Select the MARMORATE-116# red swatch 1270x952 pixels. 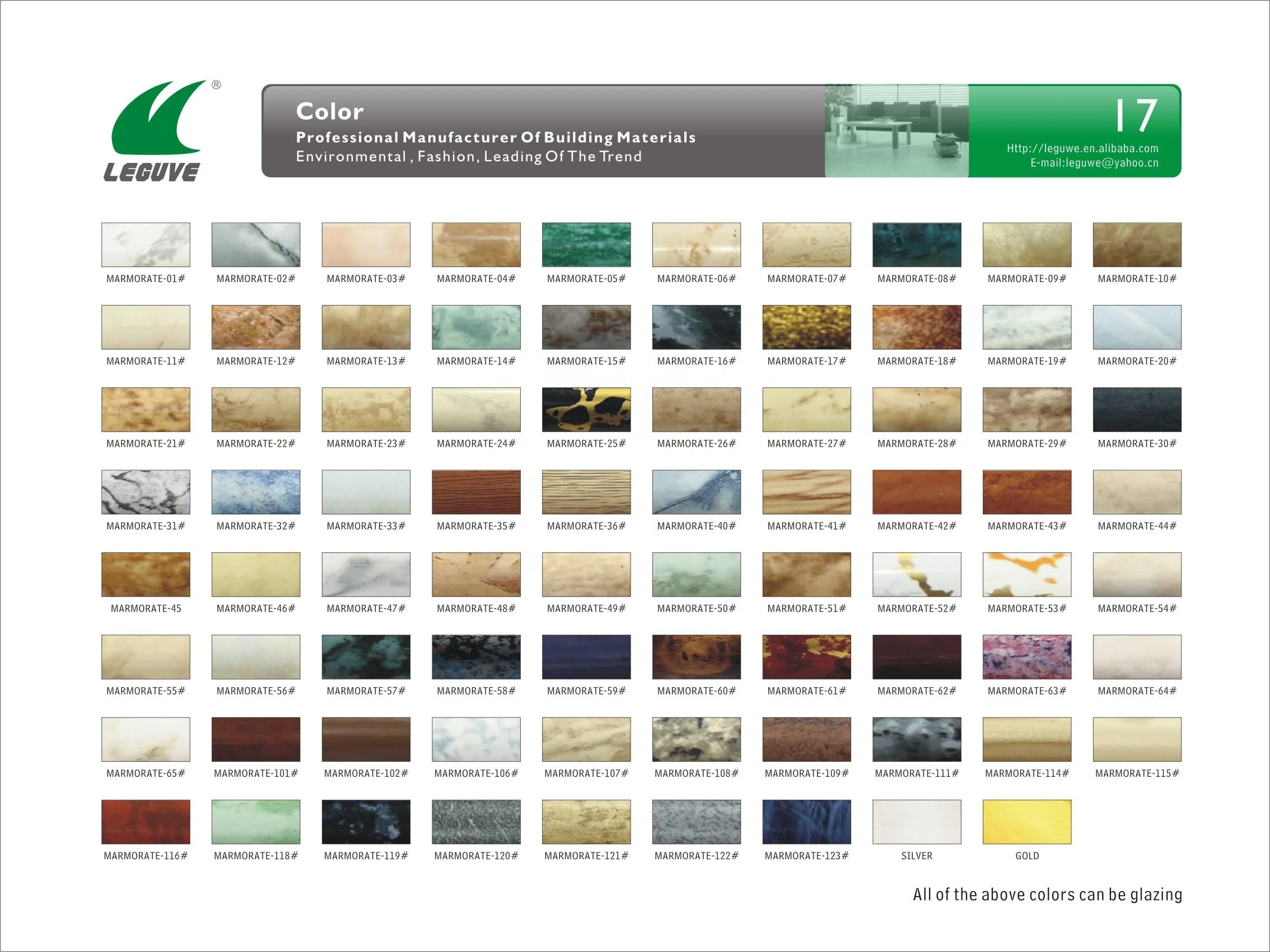pyautogui.click(x=146, y=822)
